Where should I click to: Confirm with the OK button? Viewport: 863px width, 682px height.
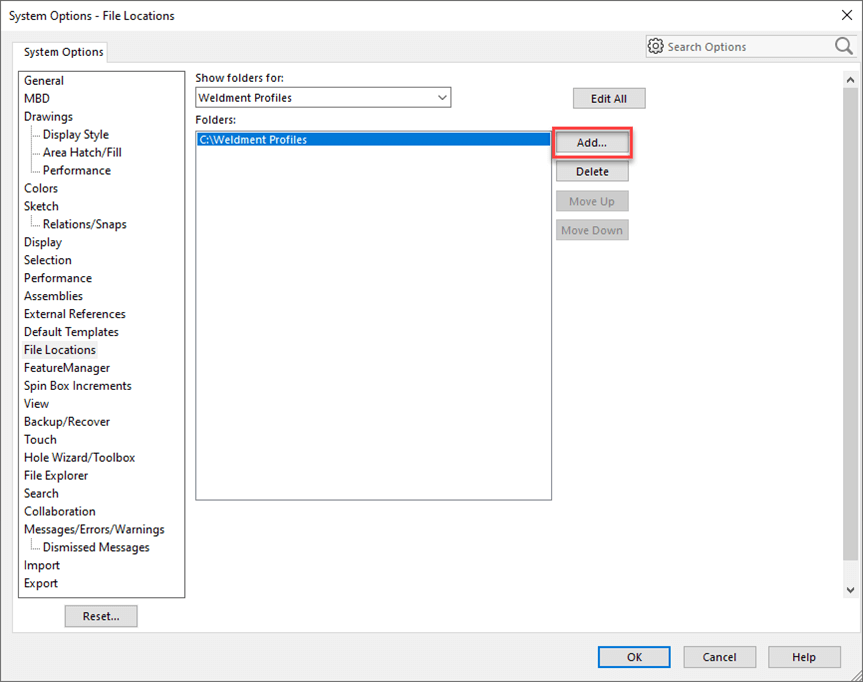[634, 657]
